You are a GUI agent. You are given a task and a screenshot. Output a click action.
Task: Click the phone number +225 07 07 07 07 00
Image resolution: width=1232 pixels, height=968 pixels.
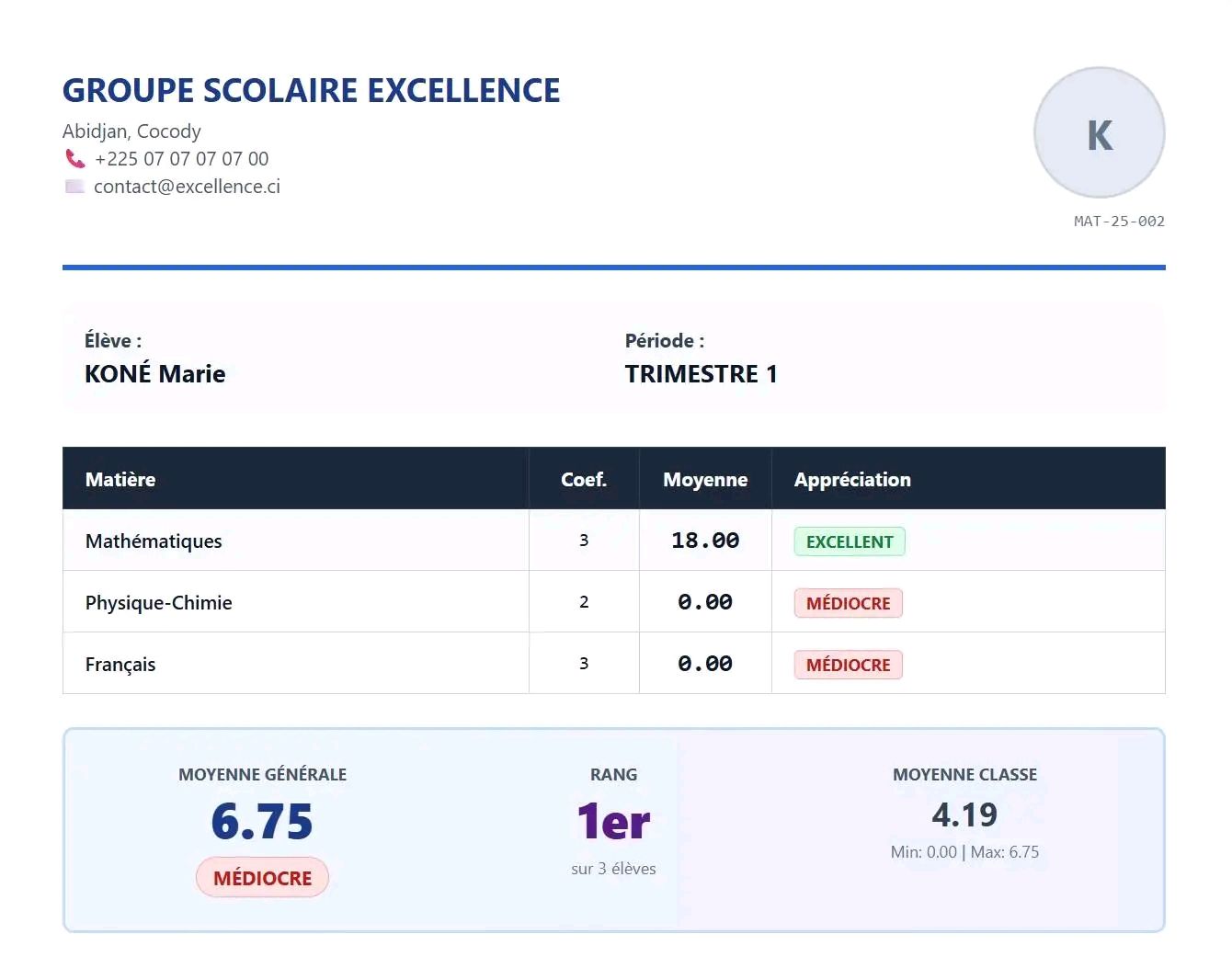[x=181, y=159]
